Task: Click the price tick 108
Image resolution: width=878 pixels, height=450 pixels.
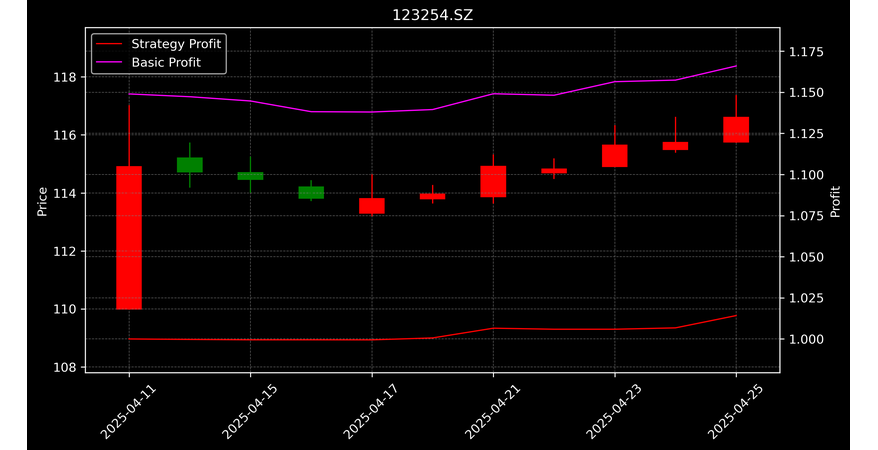Action: tap(65, 368)
